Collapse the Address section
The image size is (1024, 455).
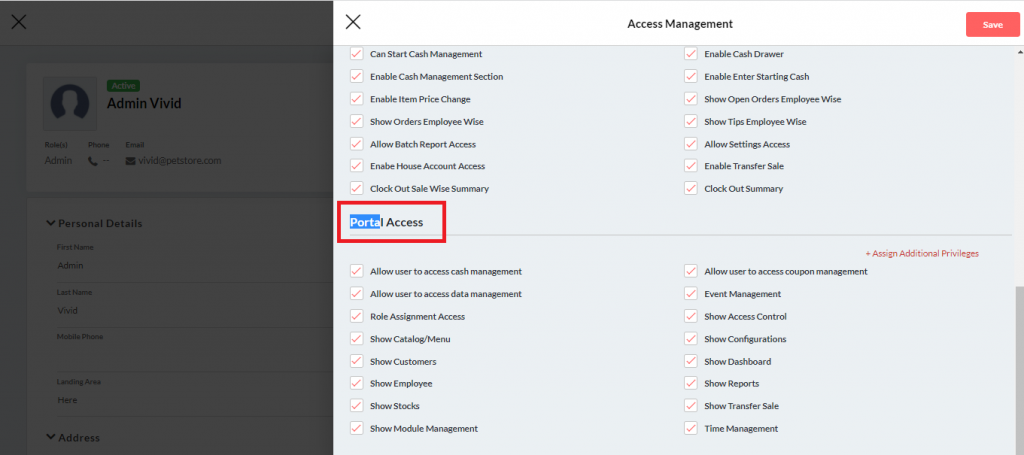pyautogui.click(x=51, y=437)
